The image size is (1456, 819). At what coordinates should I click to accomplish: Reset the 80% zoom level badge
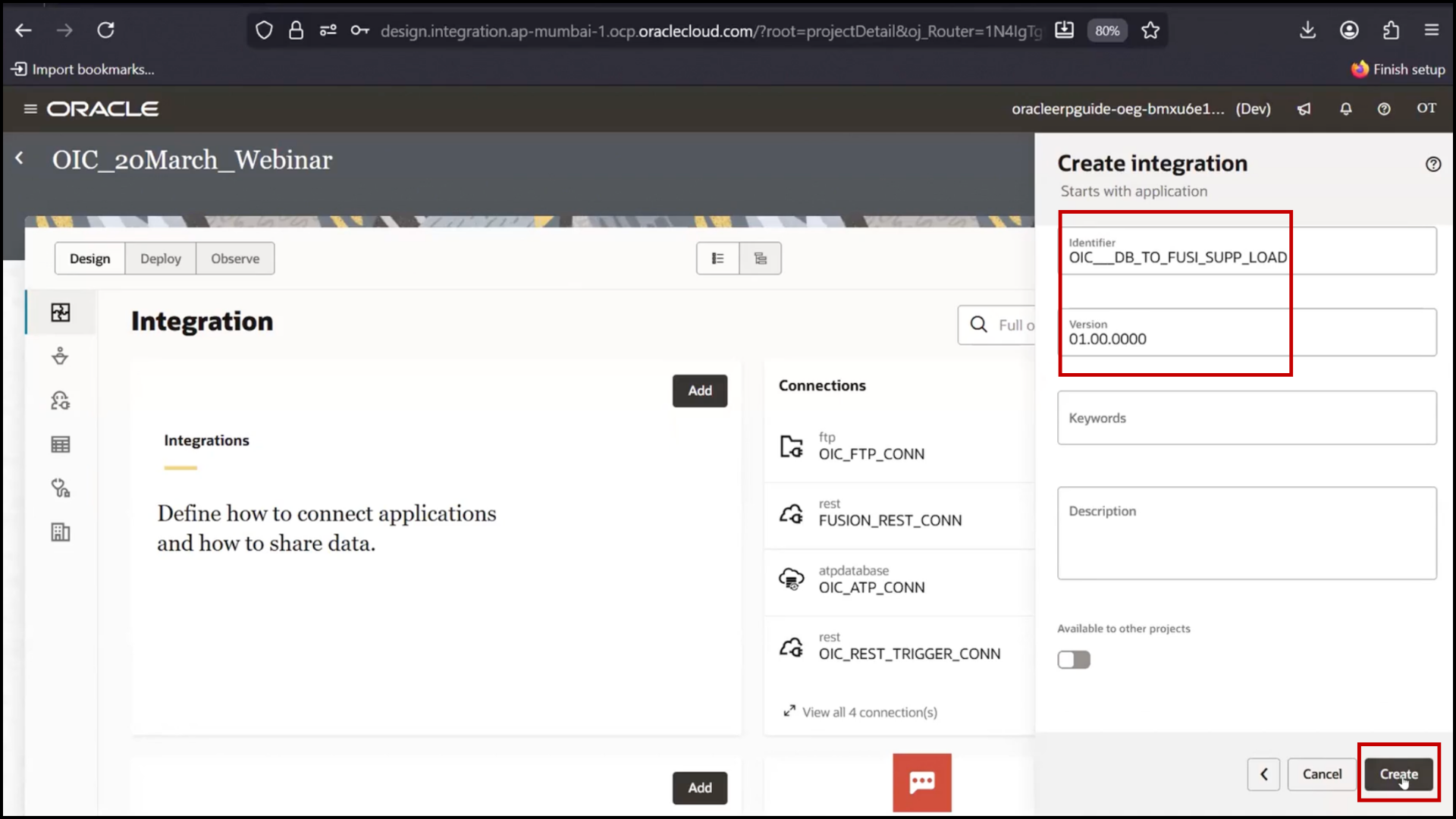[x=1107, y=31]
